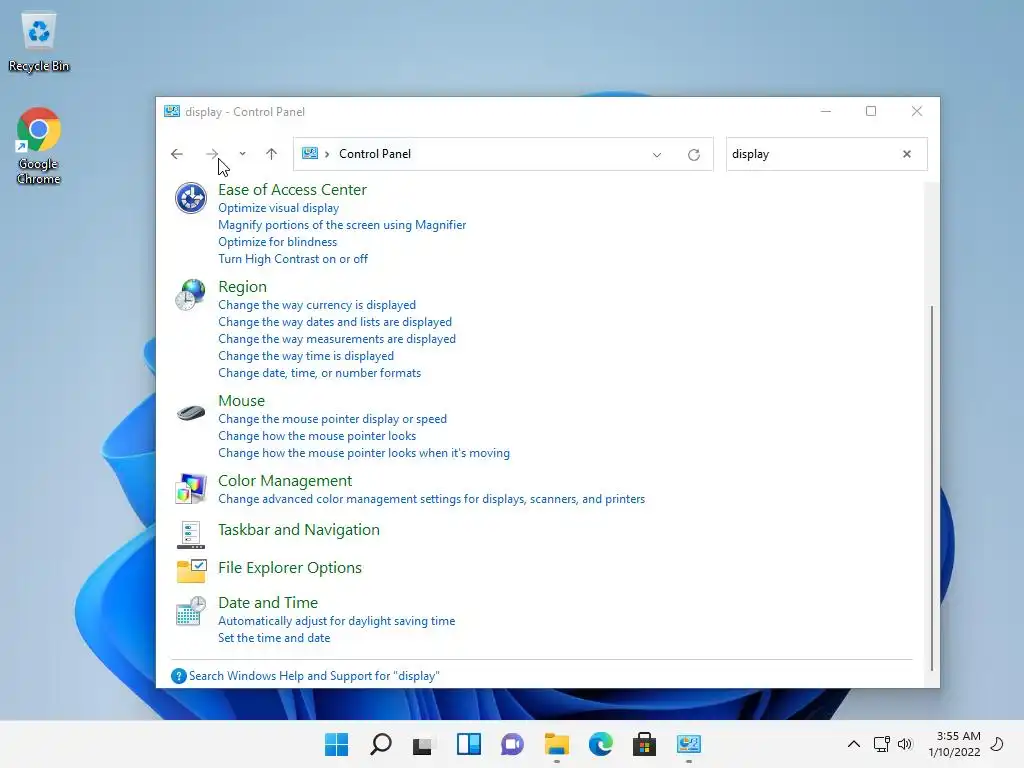
Task: Click Change how the mouse pointer looks
Action: (317, 436)
